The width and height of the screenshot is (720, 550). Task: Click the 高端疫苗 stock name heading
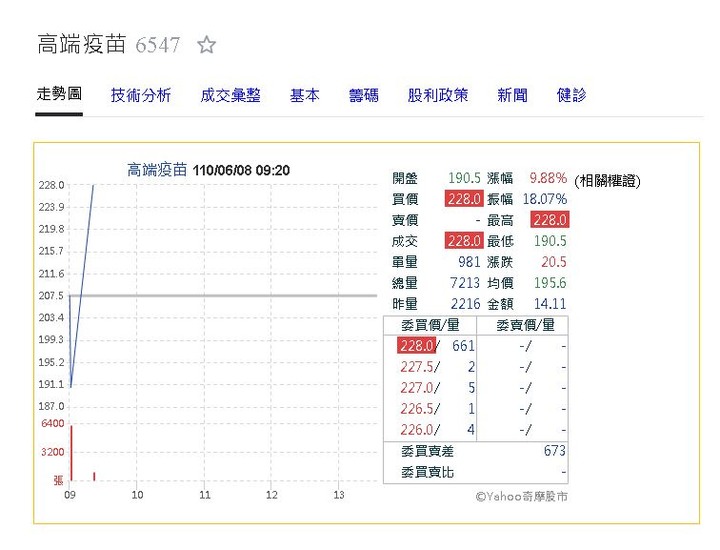pos(81,45)
